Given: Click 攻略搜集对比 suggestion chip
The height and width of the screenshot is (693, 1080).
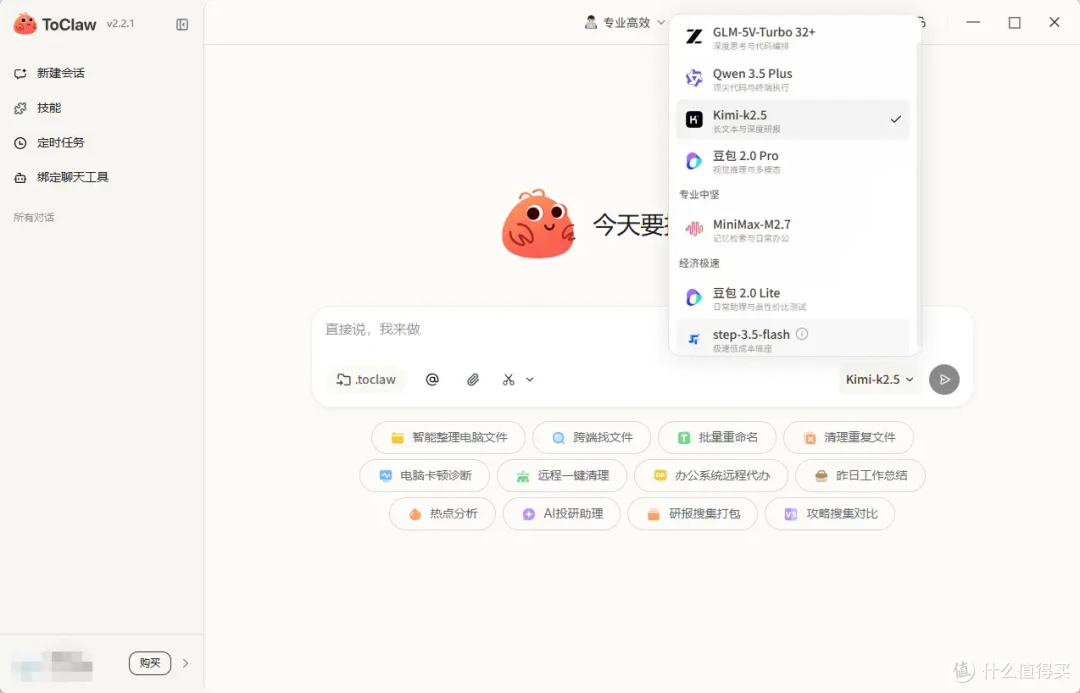Looking at the screenshot, I should tap(830, 514).
